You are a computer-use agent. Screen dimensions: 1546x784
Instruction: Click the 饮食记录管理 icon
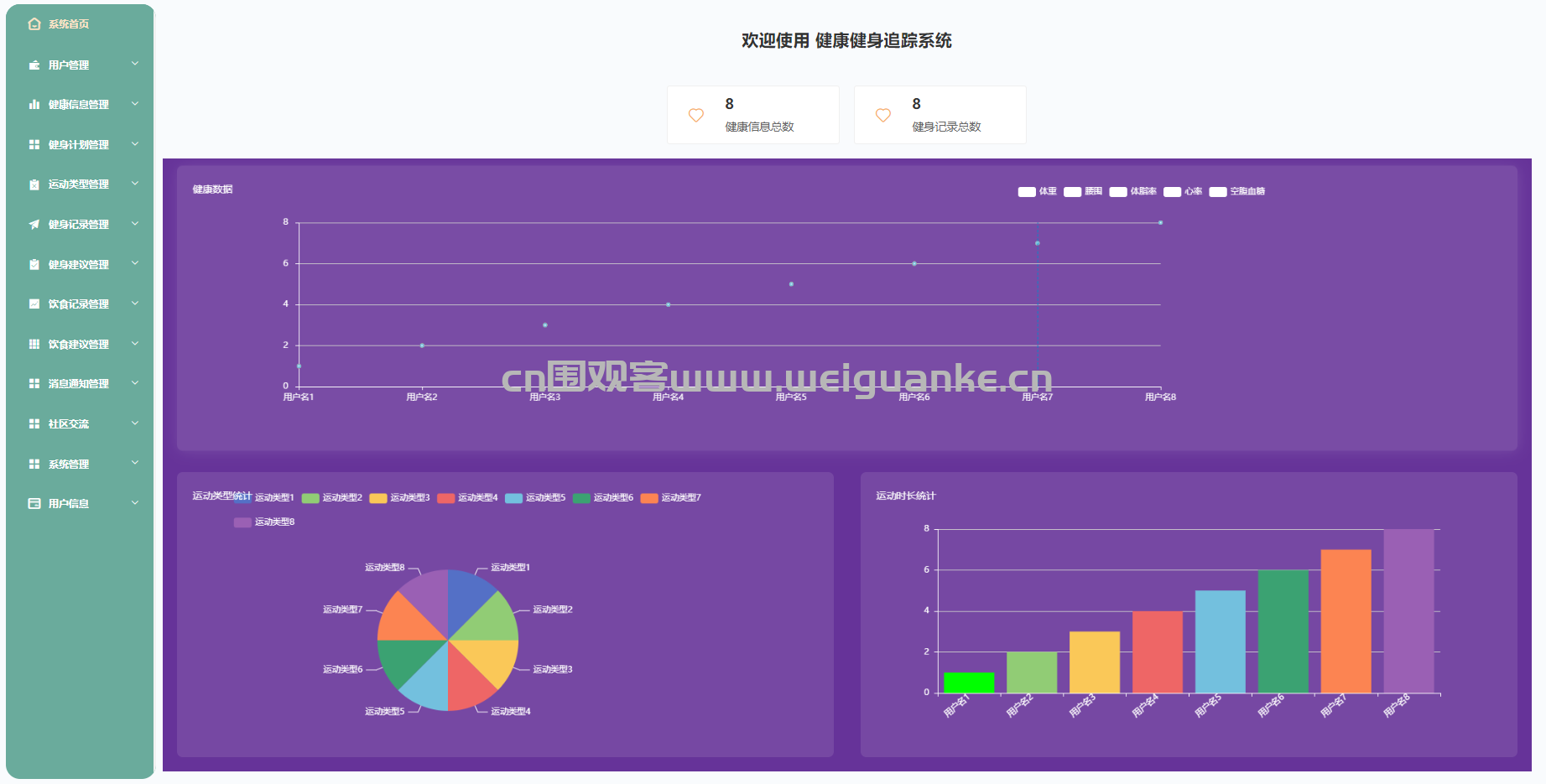tap(34, 304)
